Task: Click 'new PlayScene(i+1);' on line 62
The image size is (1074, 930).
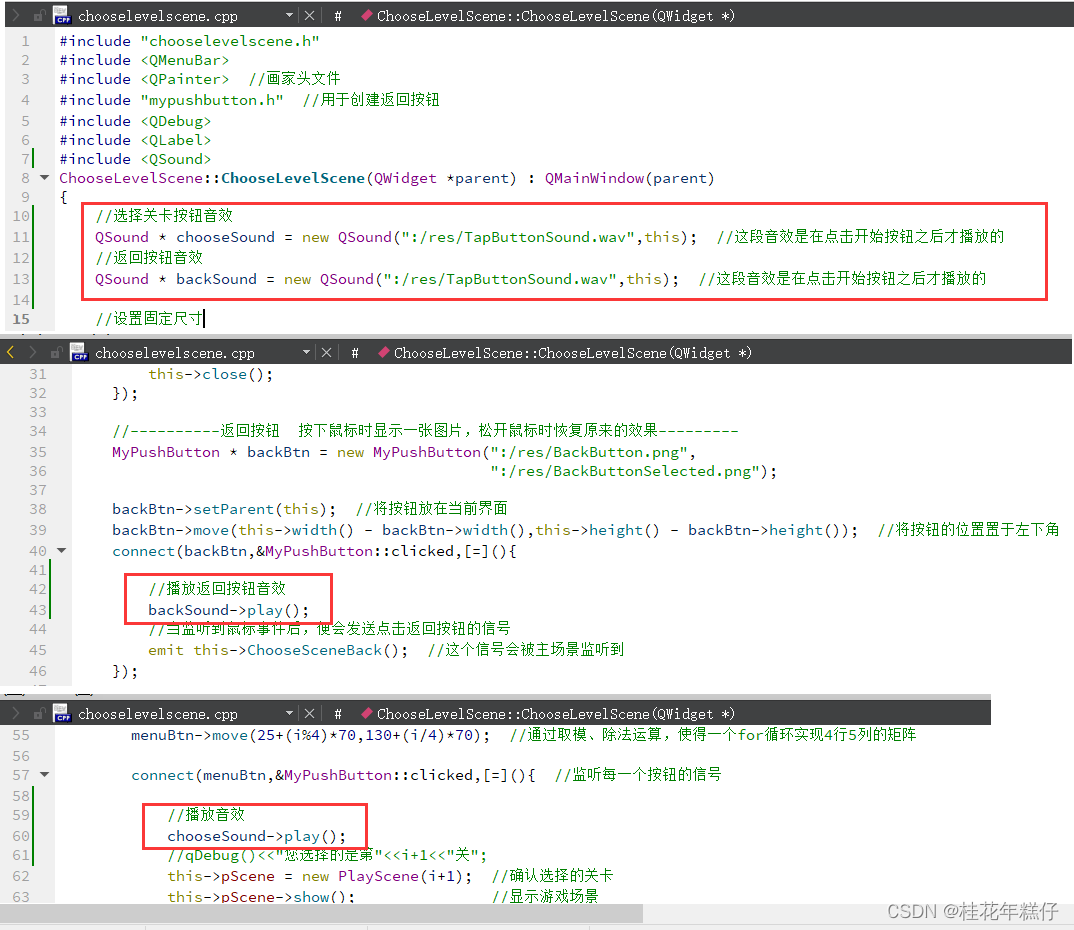Action: click(x=387, y=876)
